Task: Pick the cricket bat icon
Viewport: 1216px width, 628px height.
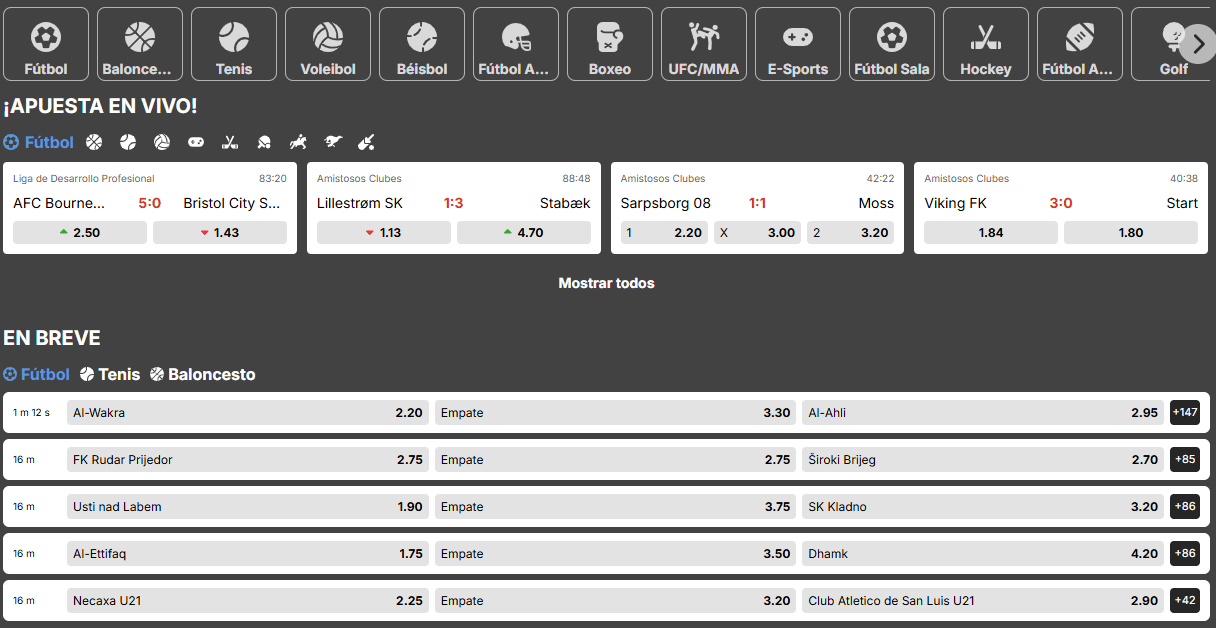Action: 366,143
